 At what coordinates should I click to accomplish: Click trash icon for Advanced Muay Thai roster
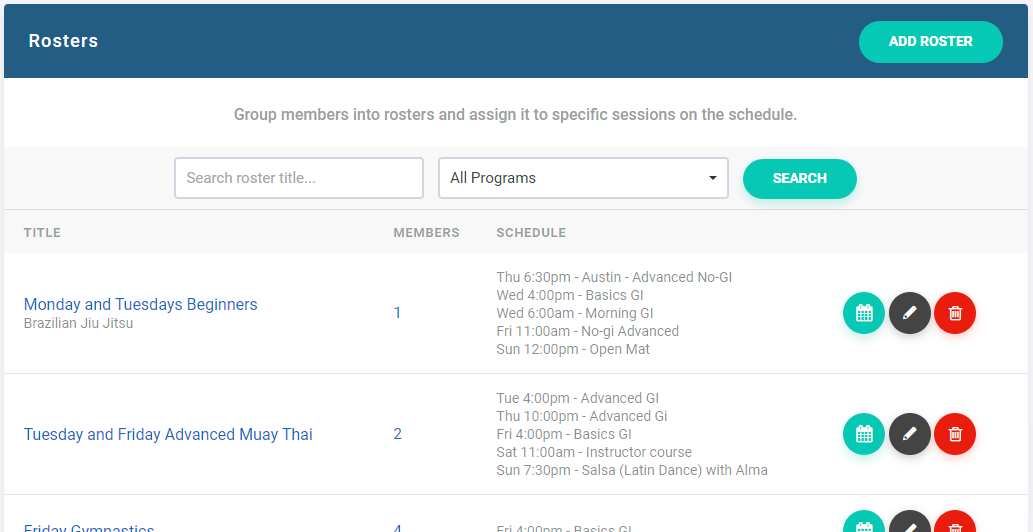coord(955,434)
